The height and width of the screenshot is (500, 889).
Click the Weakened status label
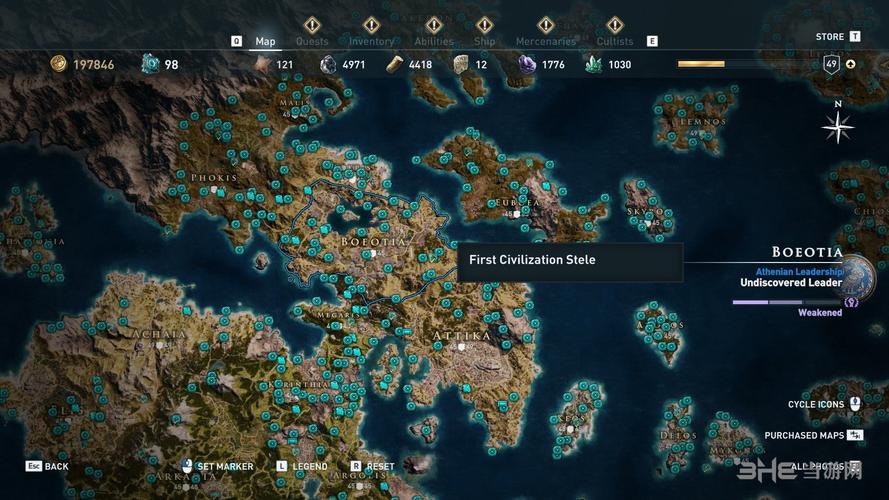(820, 312)
